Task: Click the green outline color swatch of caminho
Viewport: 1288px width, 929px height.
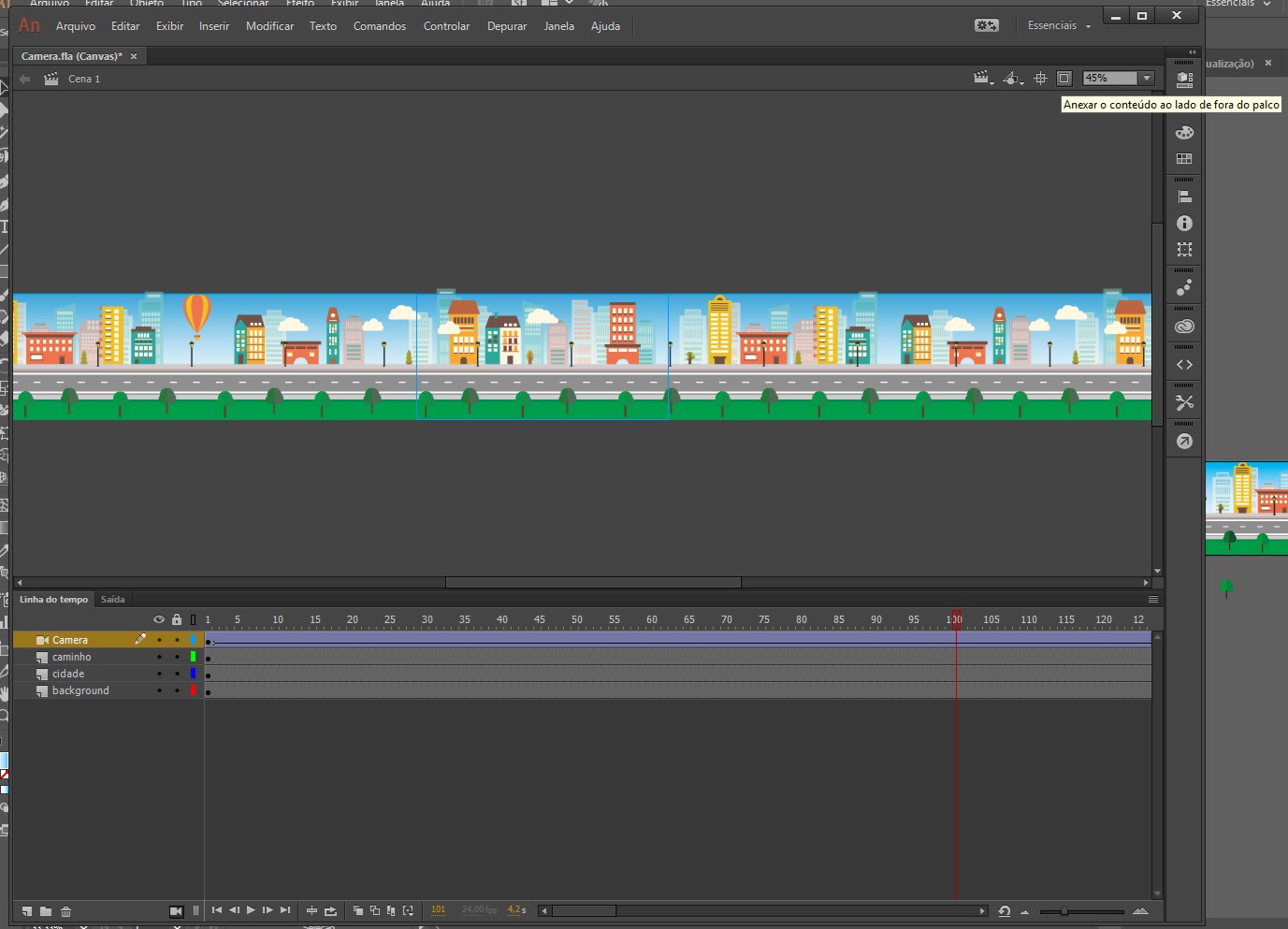Action: 194,657
